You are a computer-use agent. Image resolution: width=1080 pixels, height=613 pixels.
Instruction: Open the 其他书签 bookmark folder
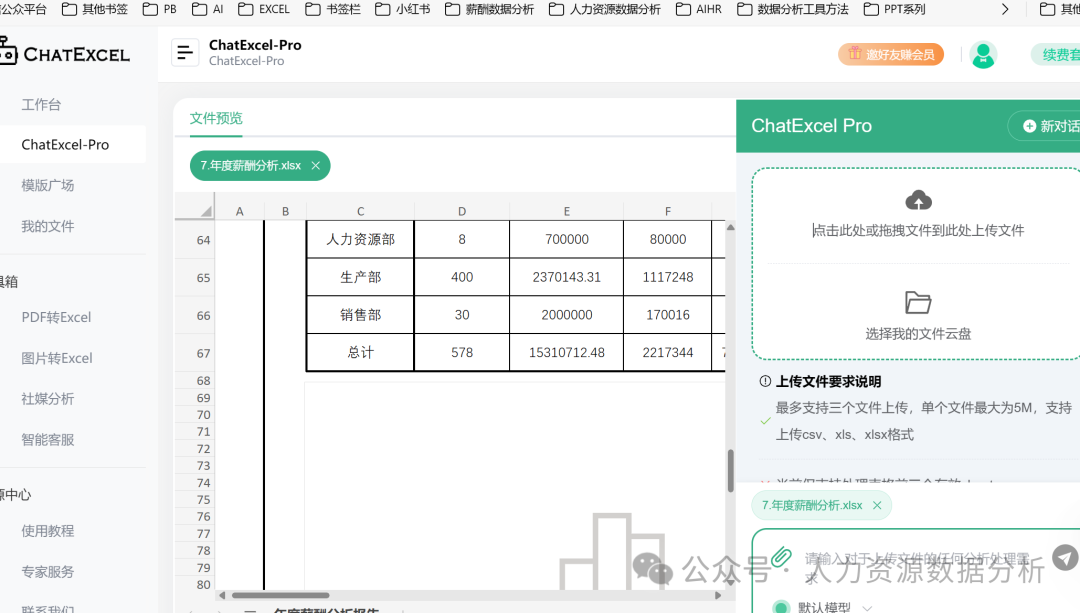[95, 9]
